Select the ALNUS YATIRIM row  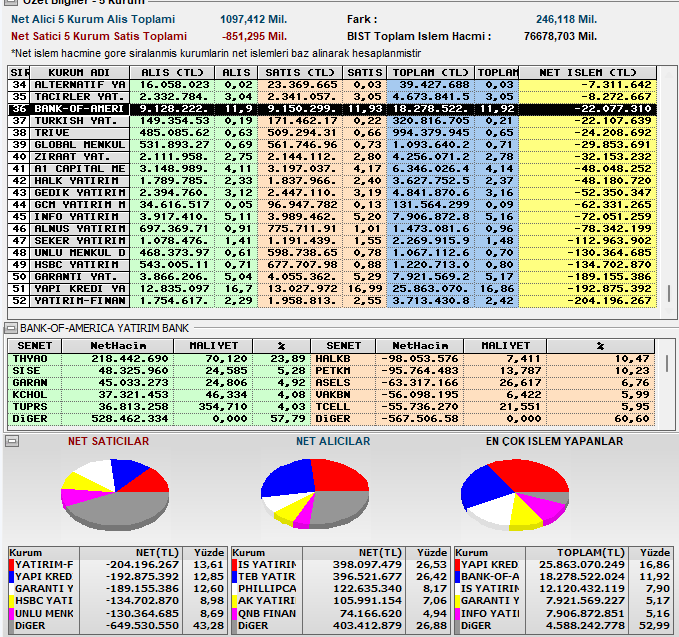point(332,229)
